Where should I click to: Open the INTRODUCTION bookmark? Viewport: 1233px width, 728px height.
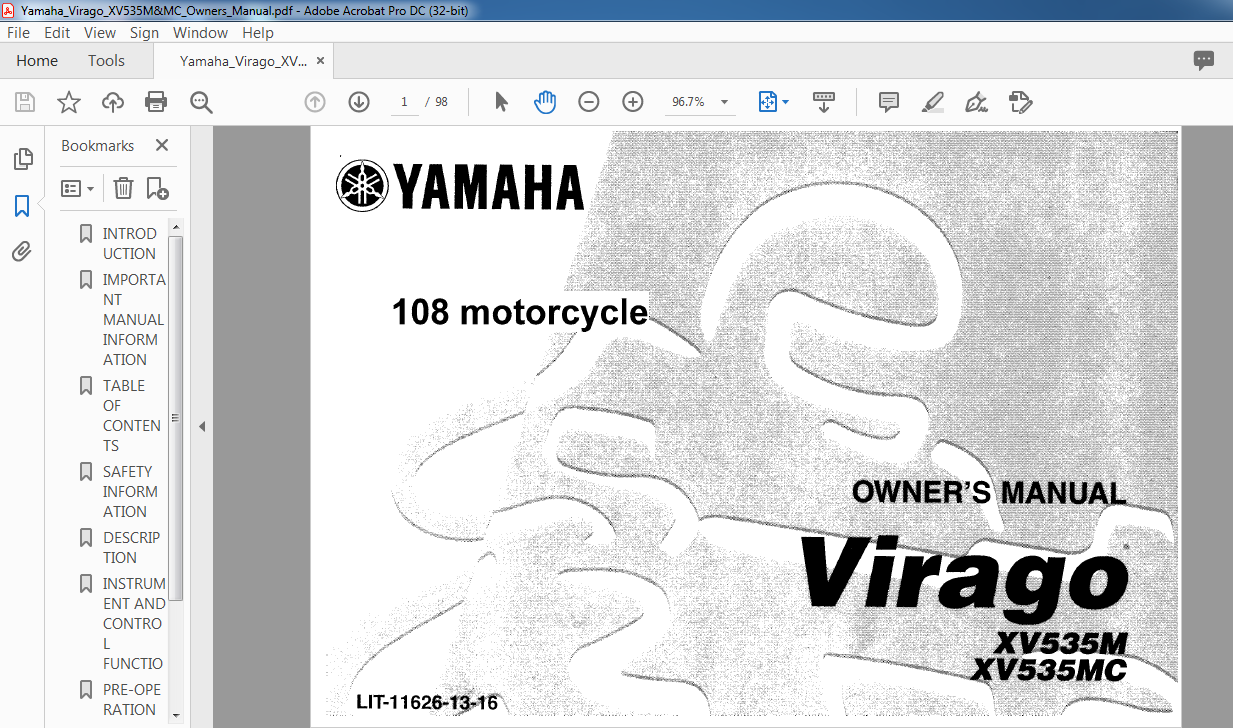(130, 244)
